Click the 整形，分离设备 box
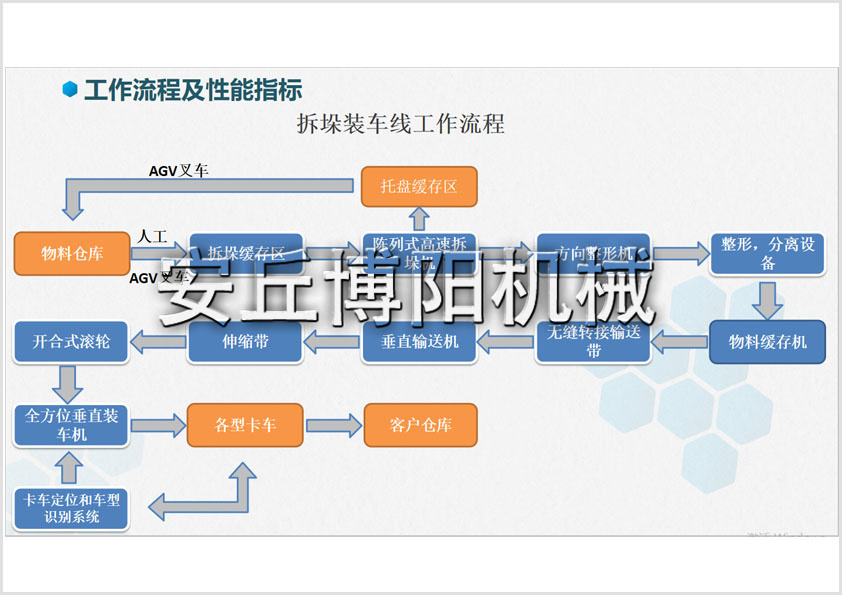Viewport: 842px width, 595px height. coord(767,253)
